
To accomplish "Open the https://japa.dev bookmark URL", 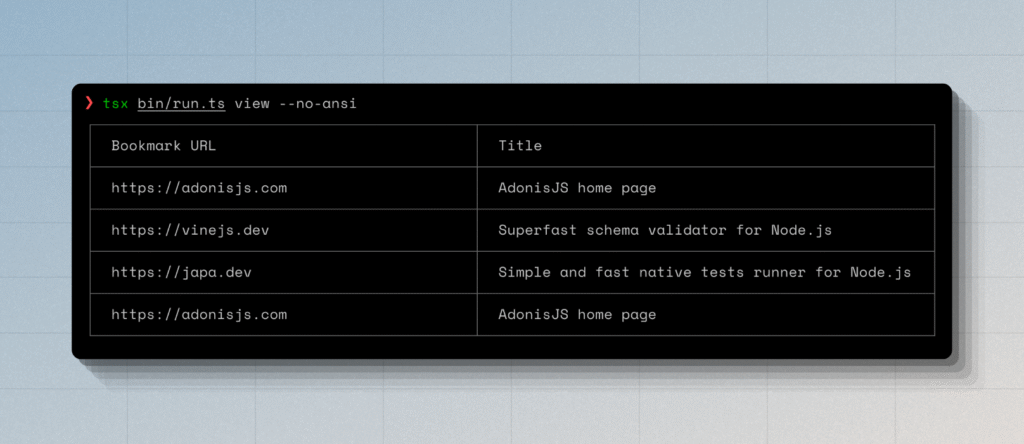I will point(185,272).
